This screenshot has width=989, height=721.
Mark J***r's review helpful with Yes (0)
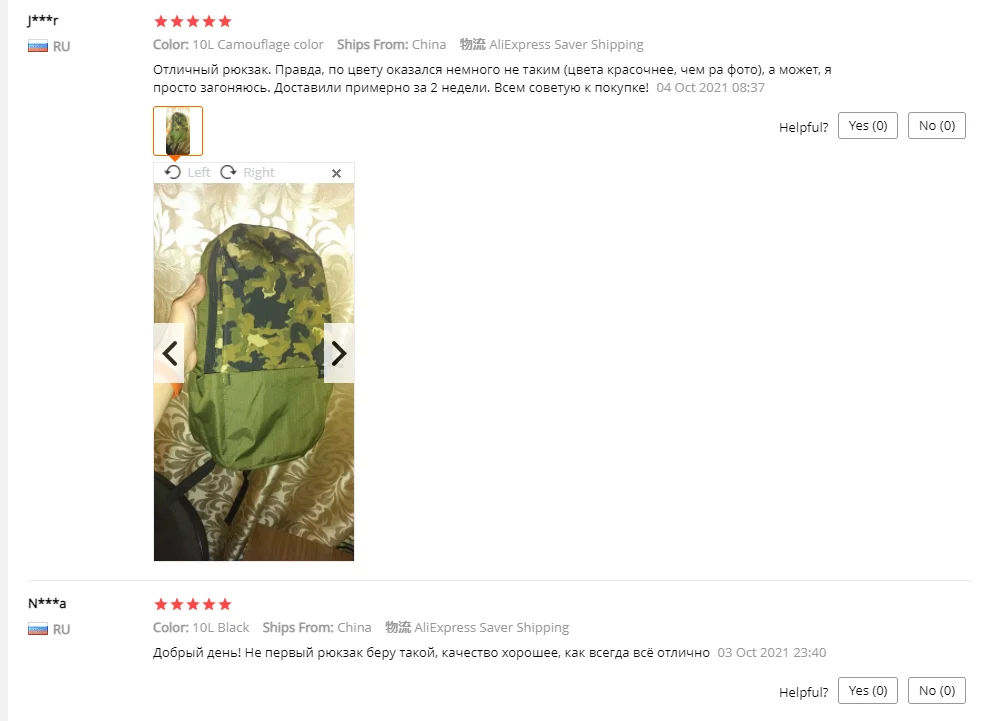coord(867,126)
